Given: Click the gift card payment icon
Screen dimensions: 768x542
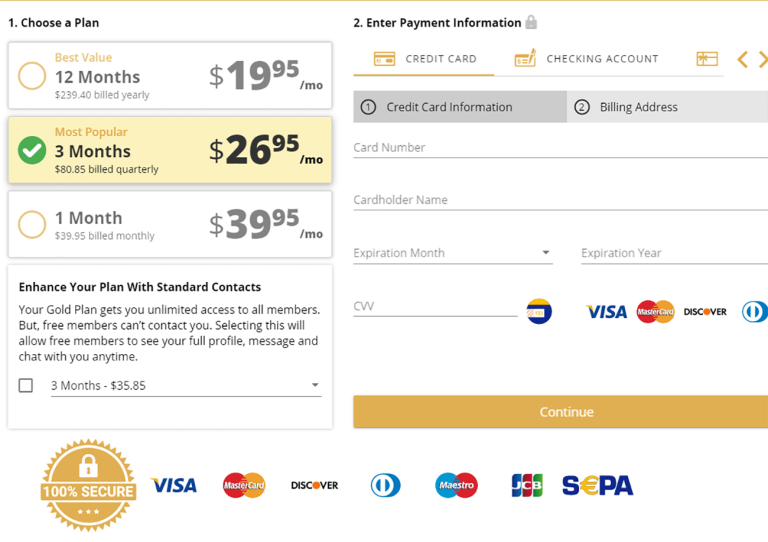Looking at the screenshot, I should pyautogui.click(x=707, y=59).
